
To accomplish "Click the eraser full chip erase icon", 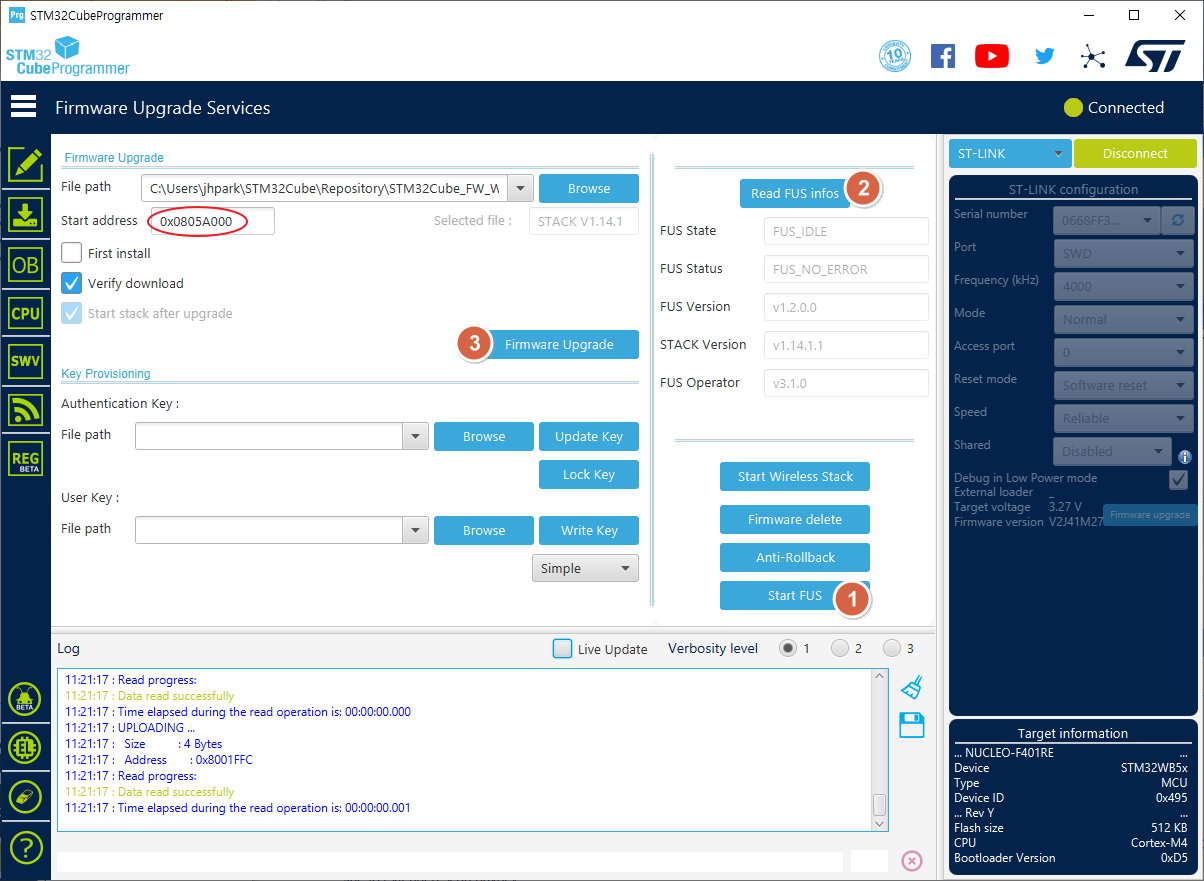I will pos(25,797).
